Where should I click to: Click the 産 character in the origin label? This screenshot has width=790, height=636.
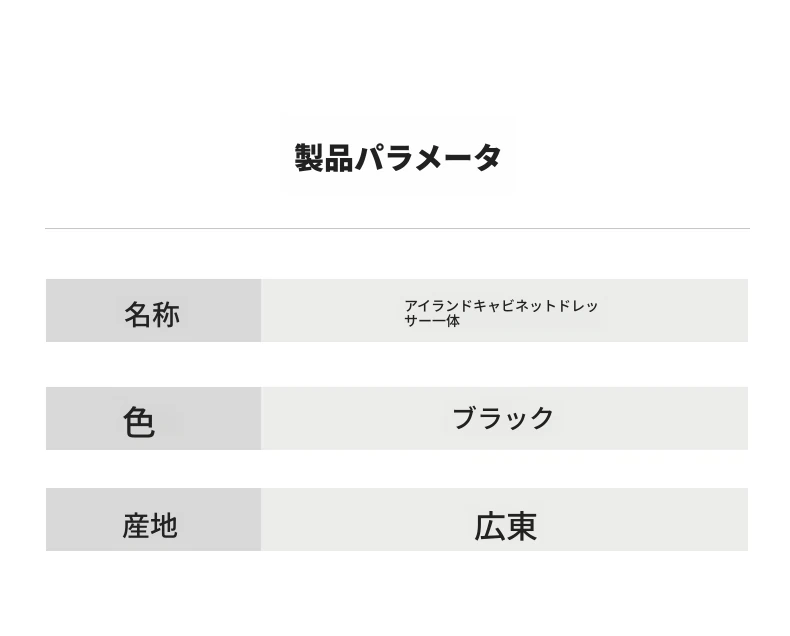[x=136, y=526]
